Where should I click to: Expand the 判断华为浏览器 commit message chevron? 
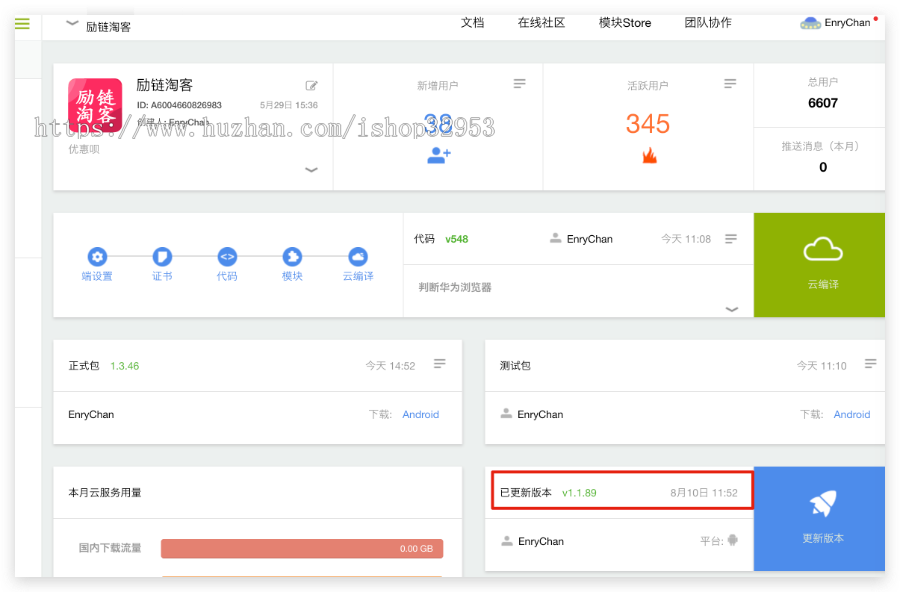click(x=731, y=310)
